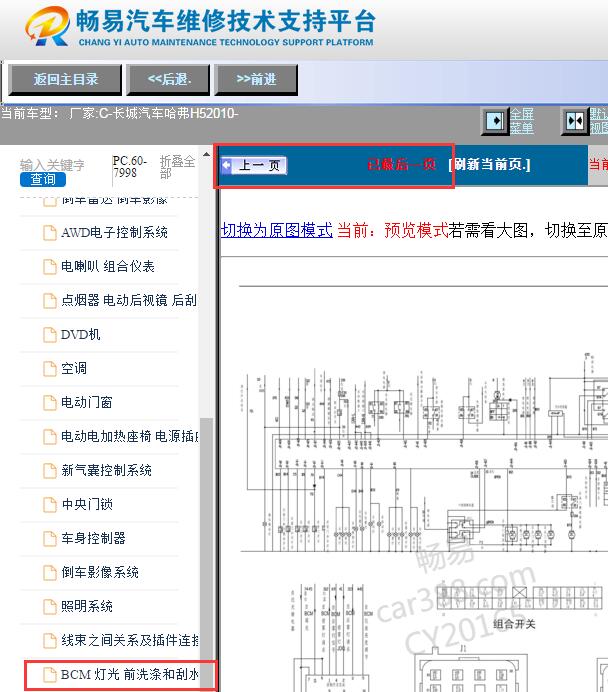The height and width of the screenshot is (692, 608).
Task: Open 电动电加热座椅 tree item
Action: click(x=130, y=436)
